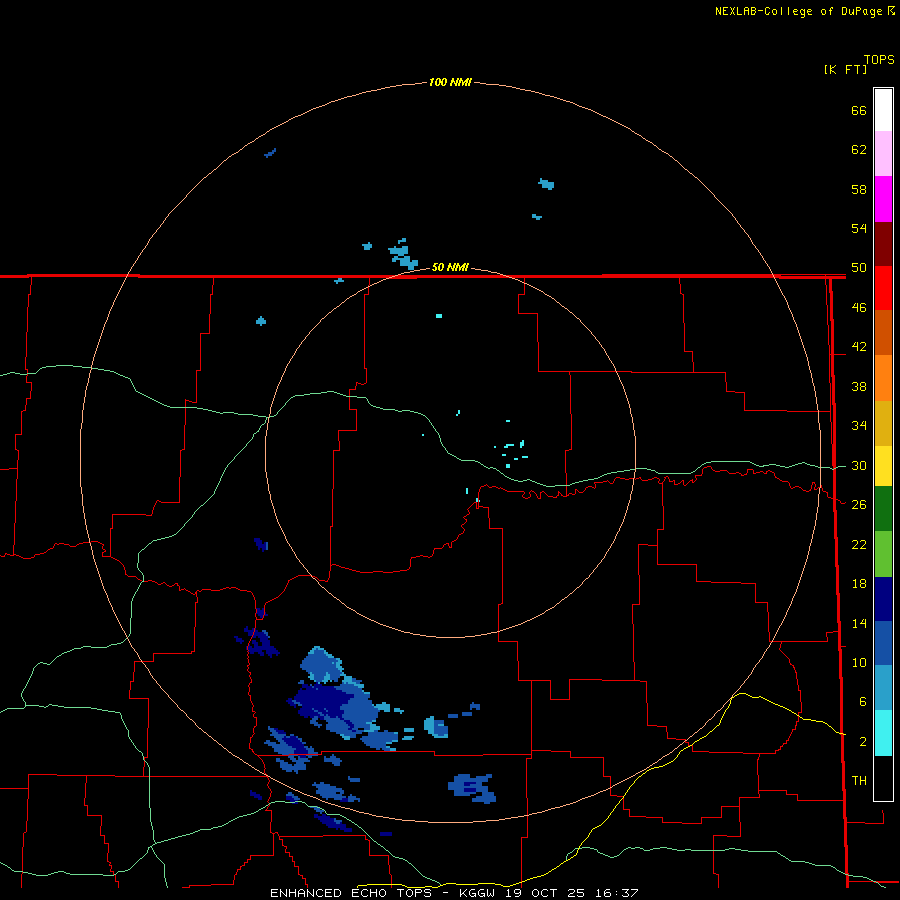Click the "62" legend value
The width and height of the screenshot is (900, 900).
pos(859,150)
